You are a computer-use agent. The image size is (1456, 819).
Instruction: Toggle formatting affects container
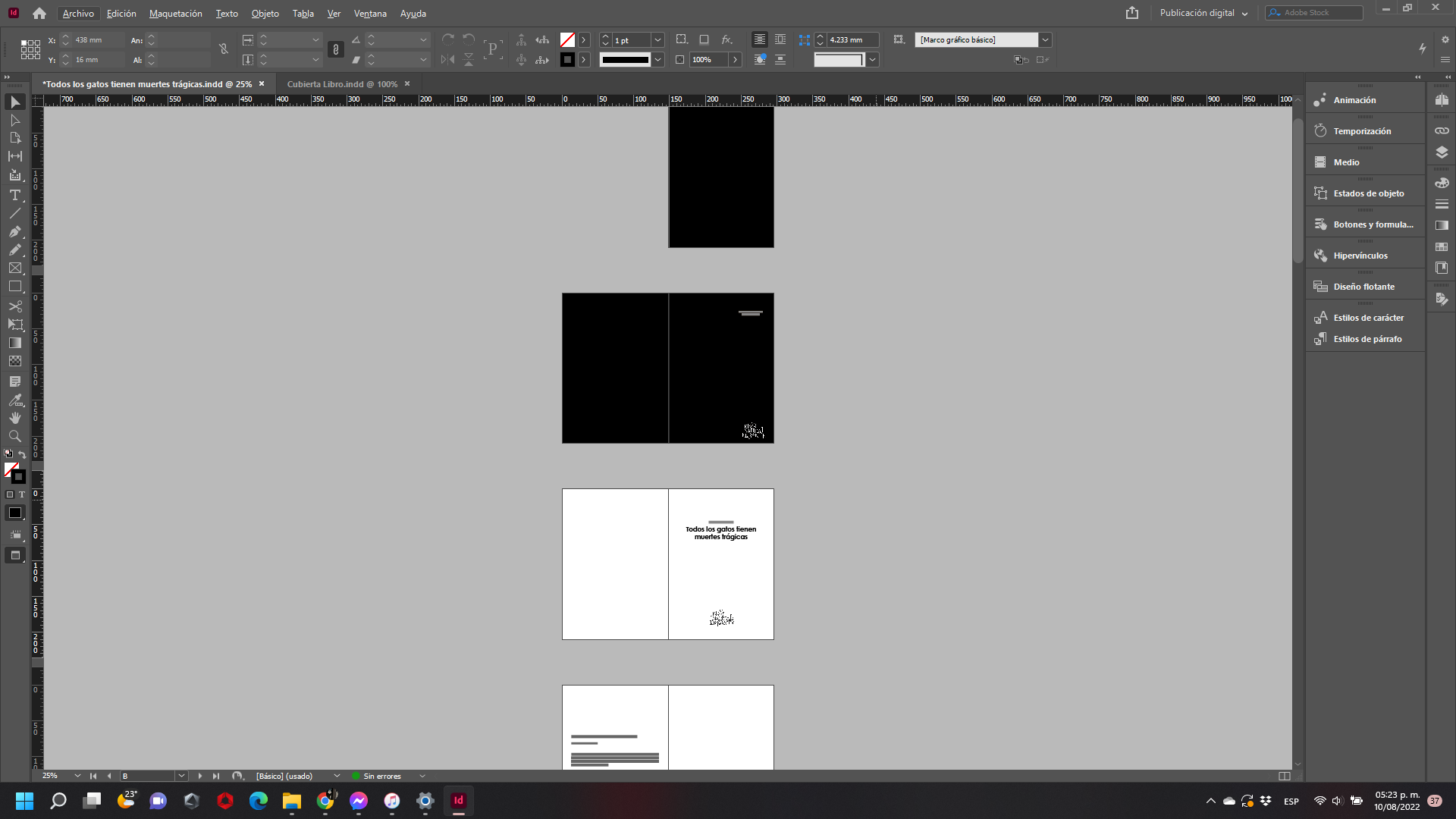click(10, 494)
